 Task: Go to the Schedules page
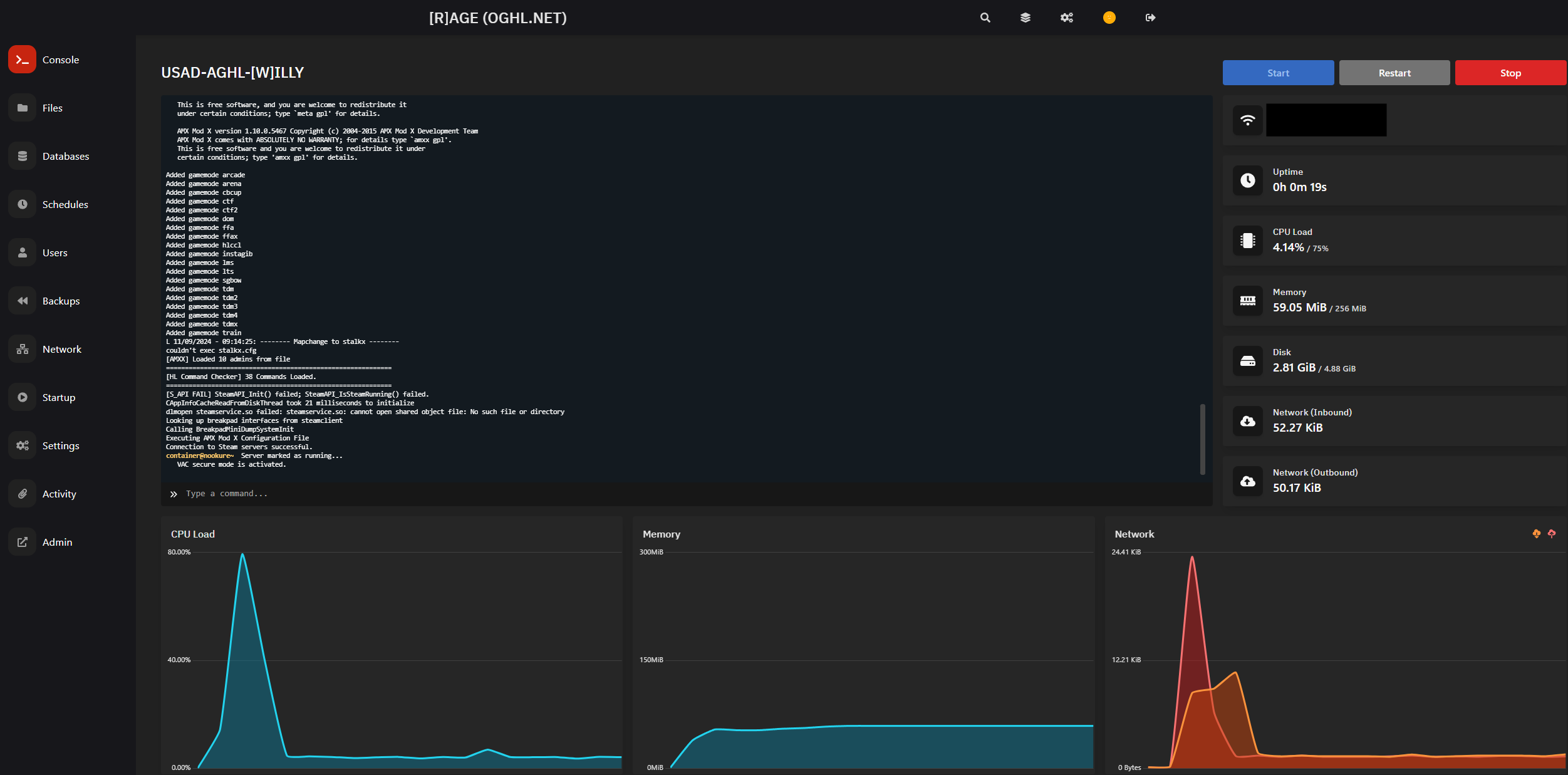65,204
